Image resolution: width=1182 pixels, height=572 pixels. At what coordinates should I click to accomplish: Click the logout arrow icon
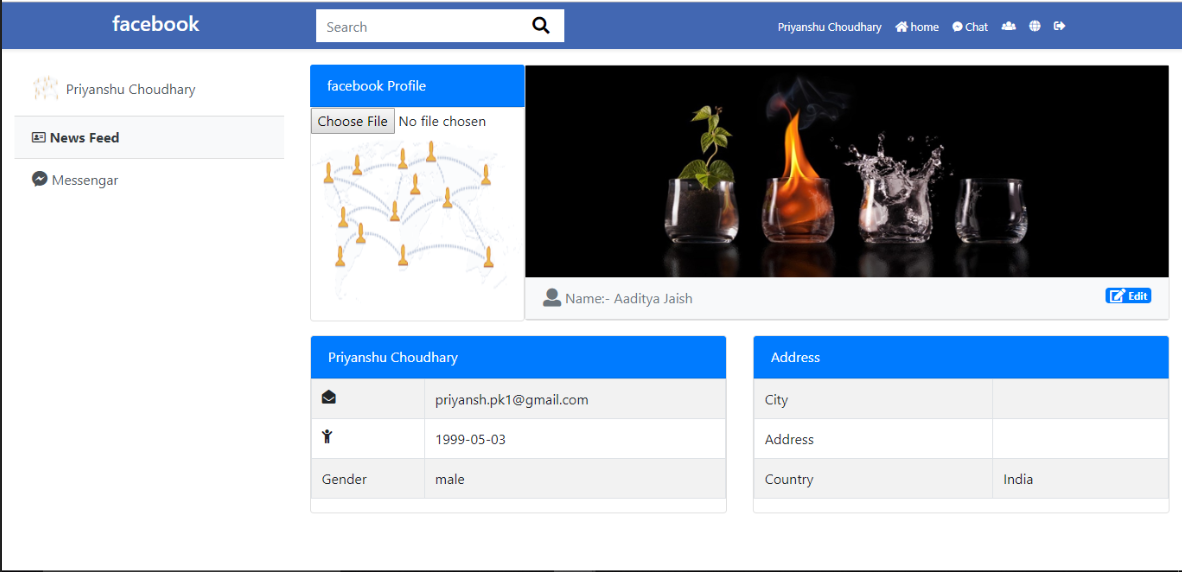(x=1059, y=26)
